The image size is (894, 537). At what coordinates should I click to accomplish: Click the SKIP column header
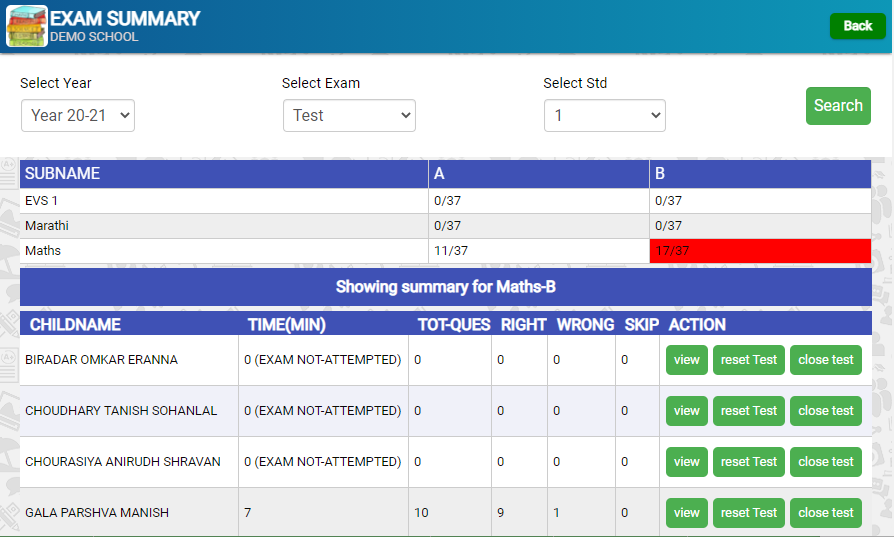[x=641, y=325]
